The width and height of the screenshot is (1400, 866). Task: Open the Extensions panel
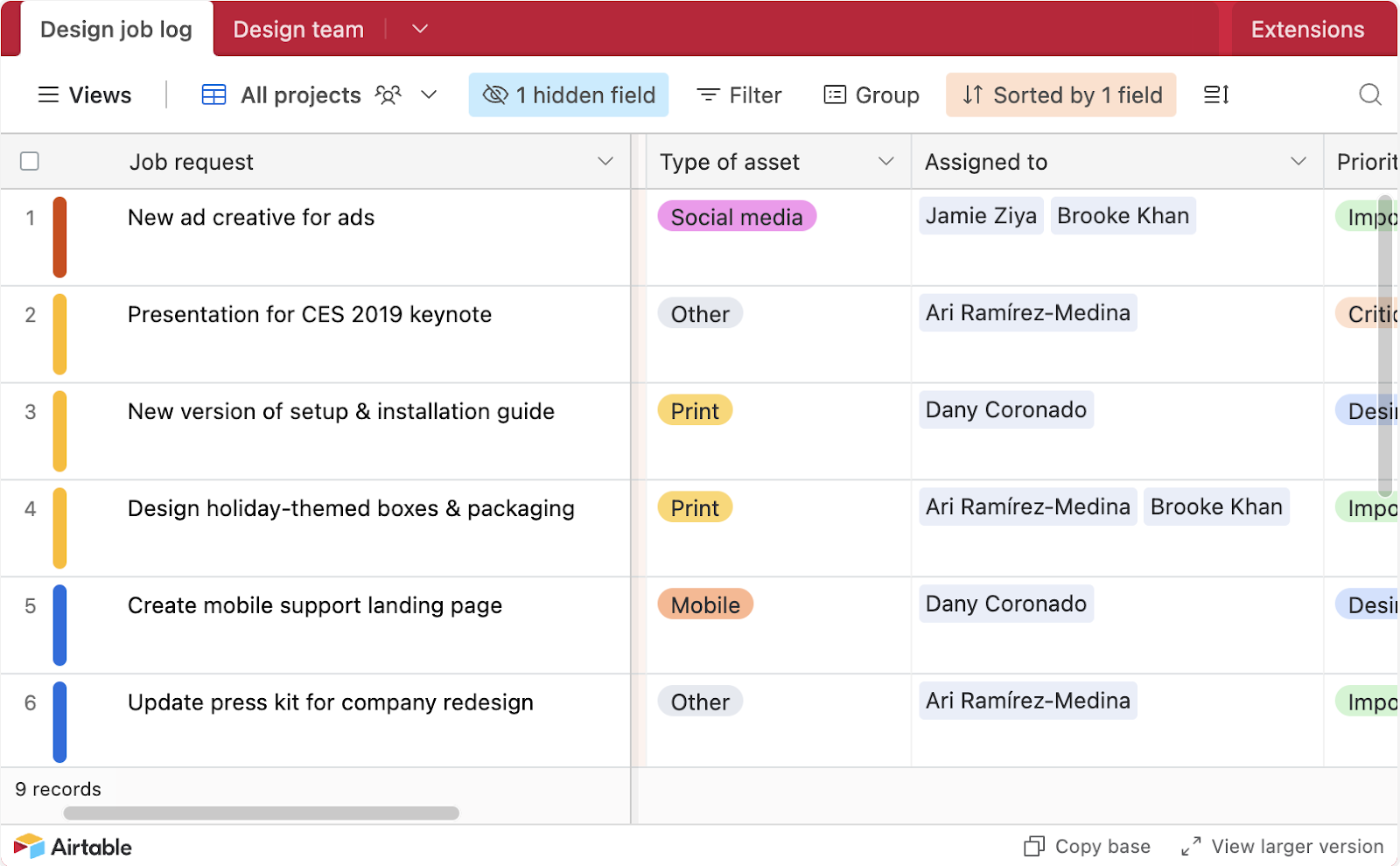(1306, 29)
